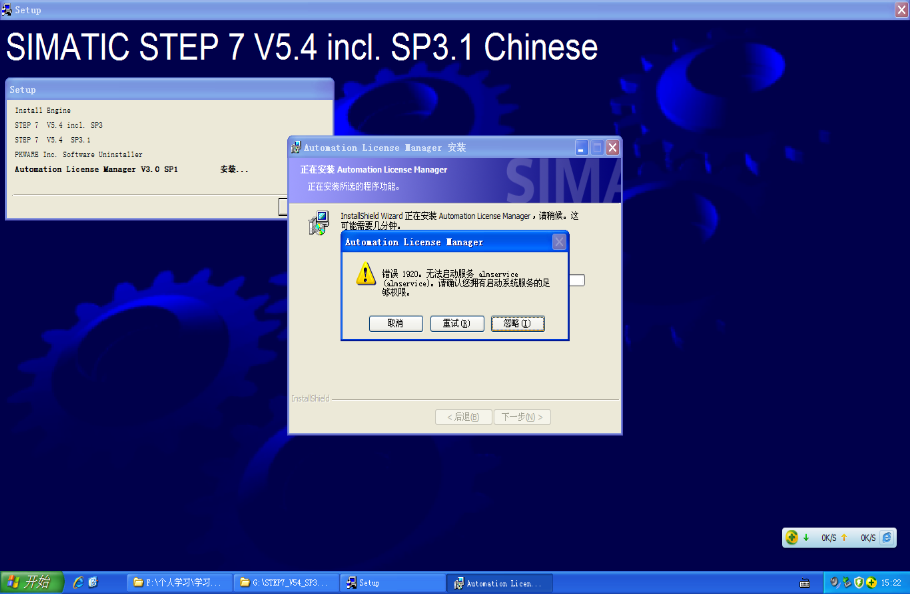
Task: Click the keyboard language bar icon in the taskbar
Action: pos(805,583)
